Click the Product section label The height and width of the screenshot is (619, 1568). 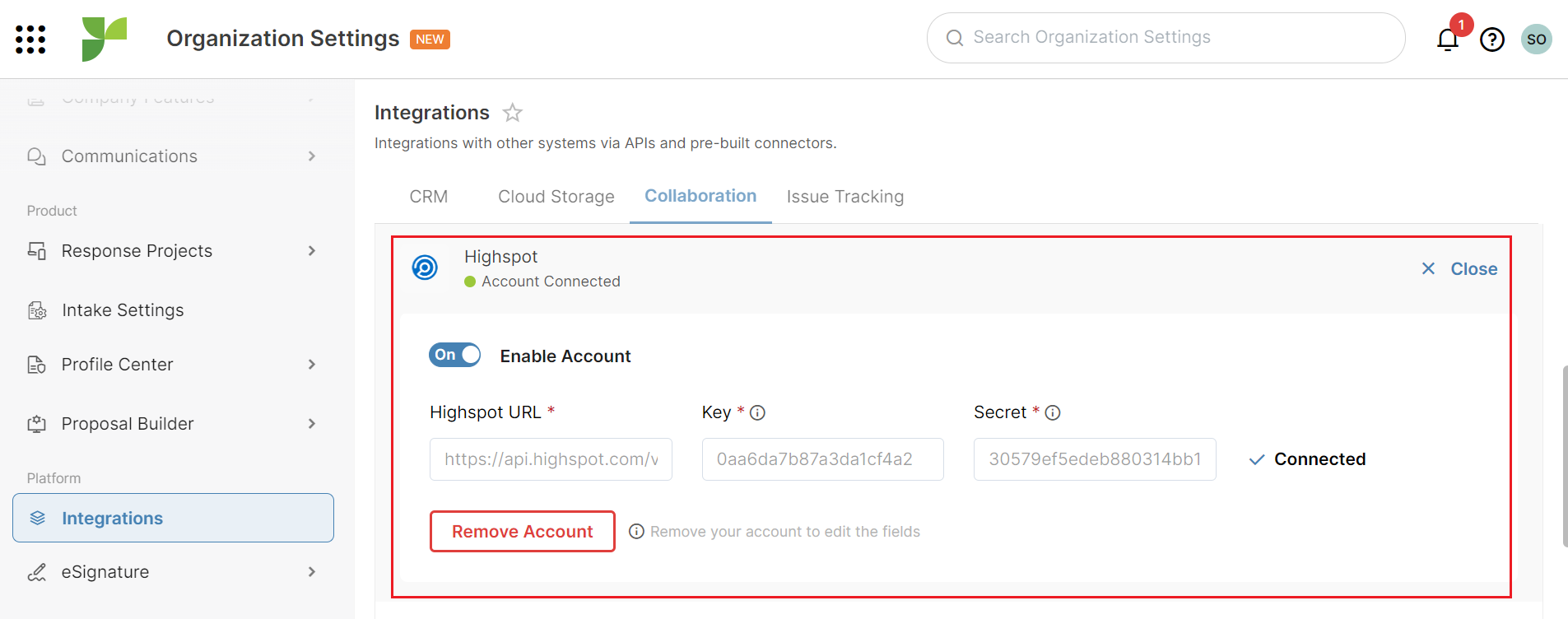[x=52, y=211]
